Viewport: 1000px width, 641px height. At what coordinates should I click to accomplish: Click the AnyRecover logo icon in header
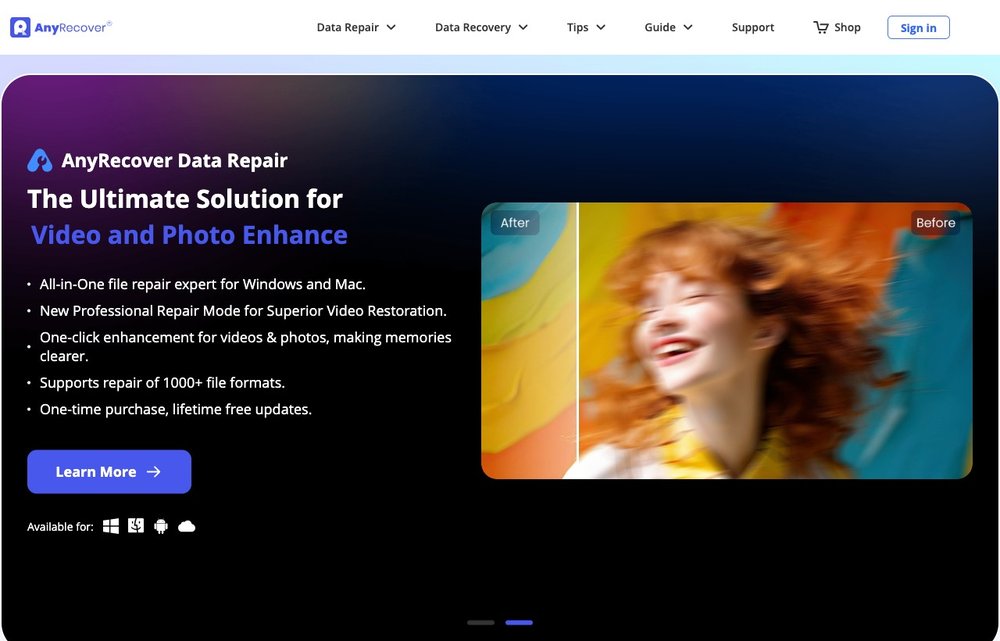click(x=20, y=27)
